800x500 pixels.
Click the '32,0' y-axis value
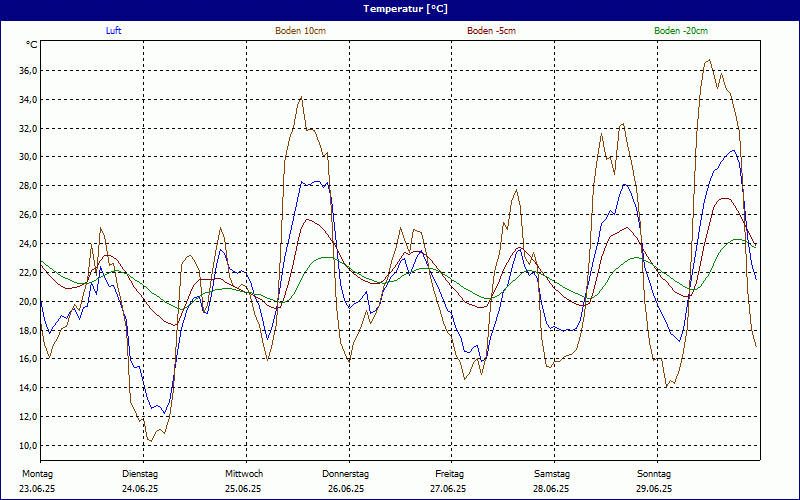pyautogui.click(x=29, y=128)
